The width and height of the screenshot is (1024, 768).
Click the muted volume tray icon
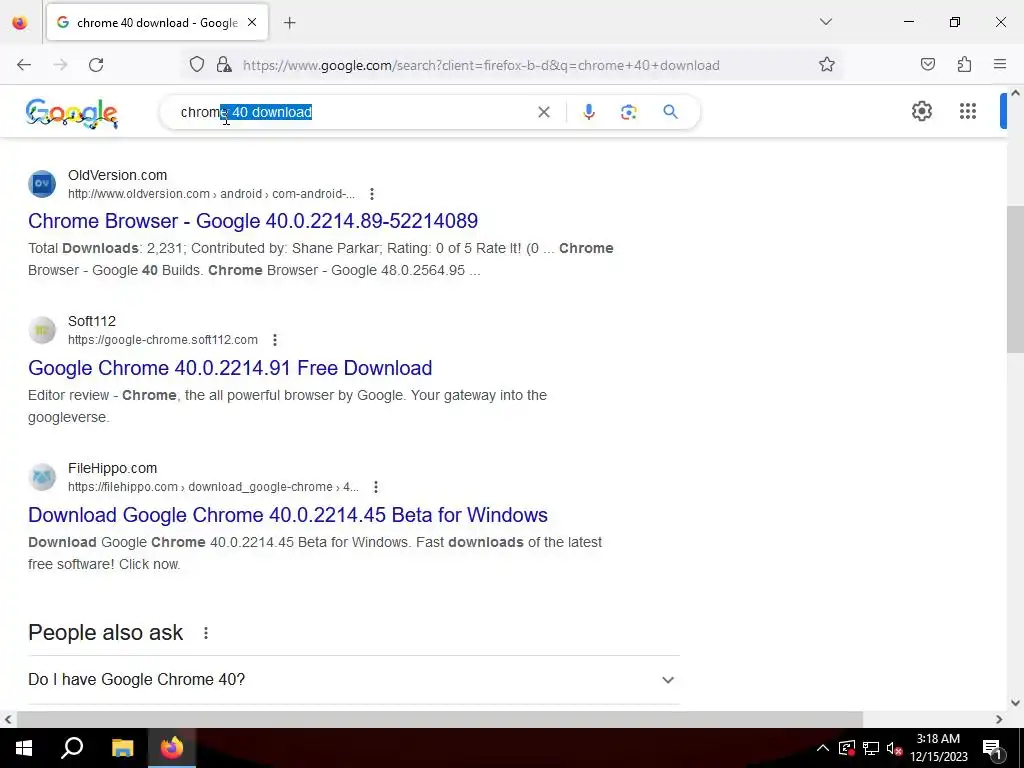[x=894, y=748]
